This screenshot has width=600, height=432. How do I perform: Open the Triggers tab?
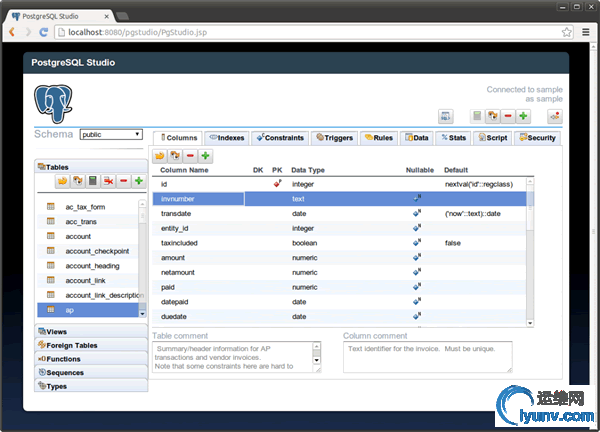point(334,138)
